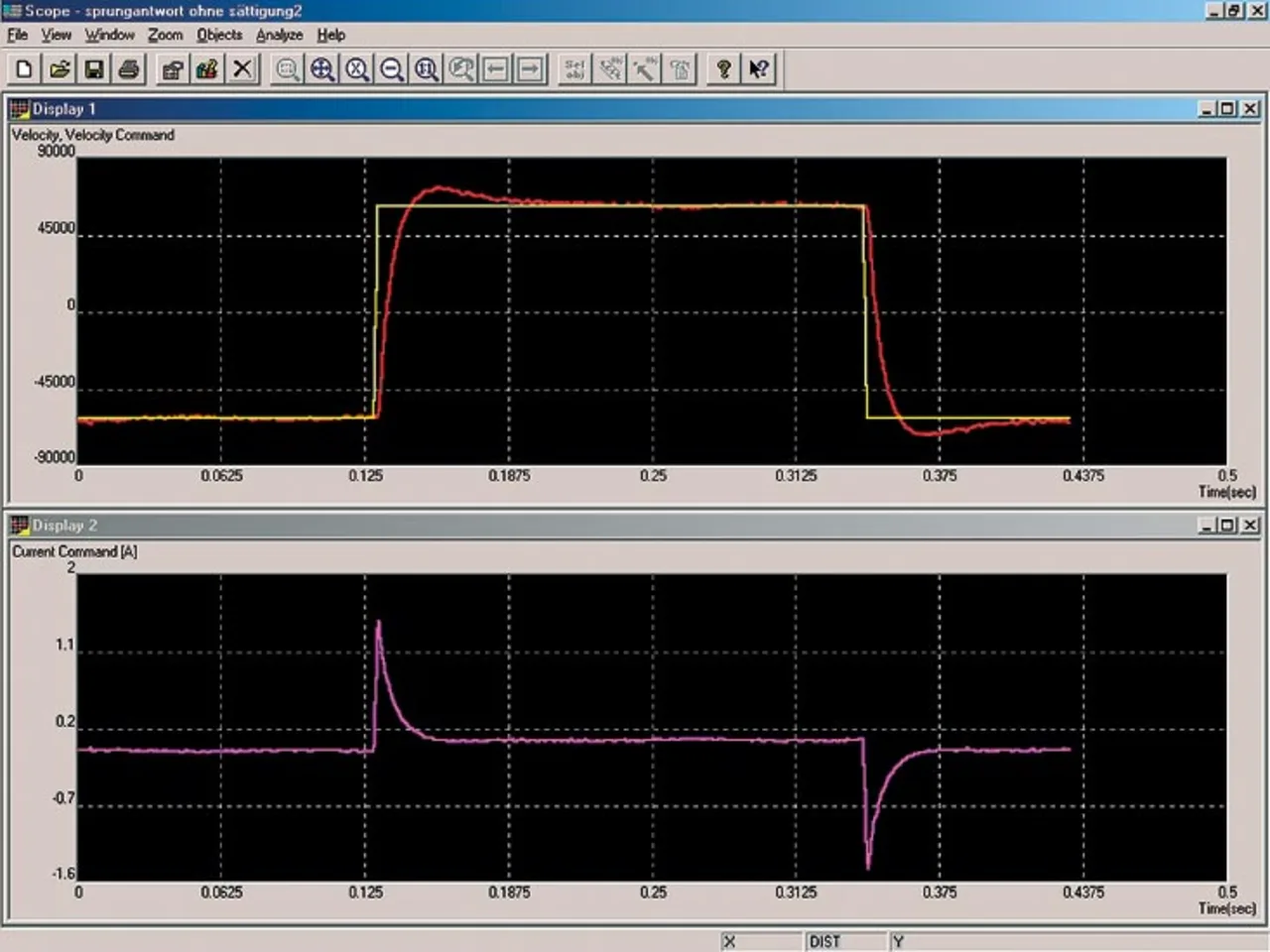Open a file using the folder icon
The image size is (1270, 952).
(x=60, y=68)
